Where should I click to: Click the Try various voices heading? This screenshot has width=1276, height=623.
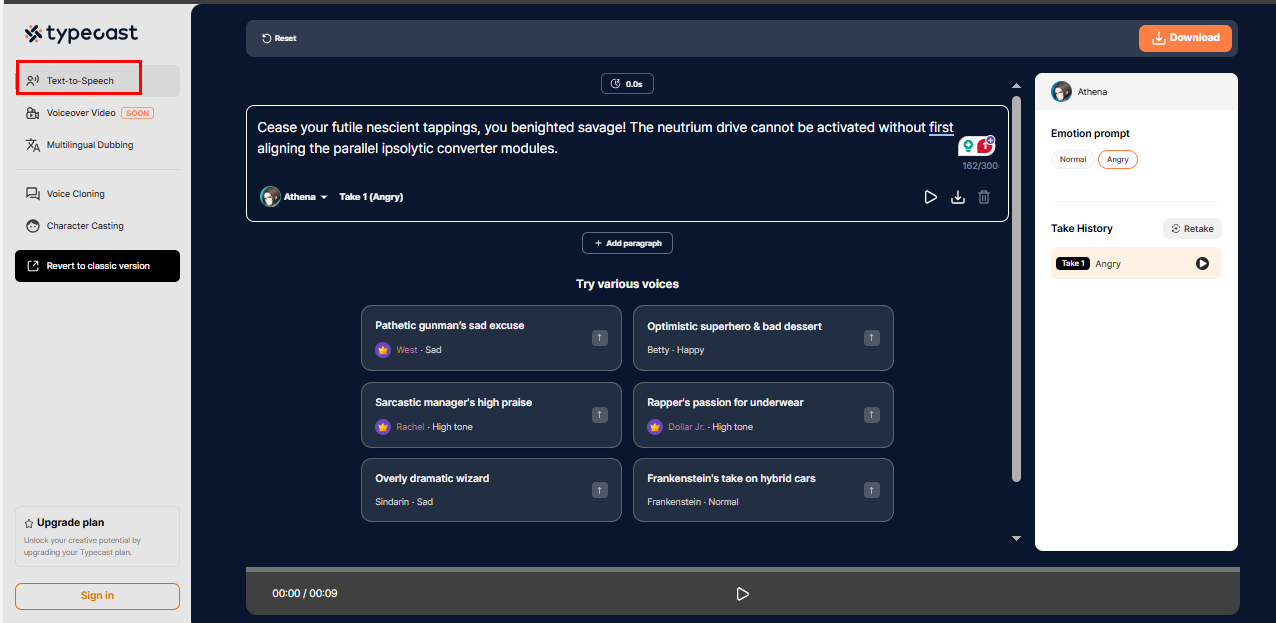[627, 284]
